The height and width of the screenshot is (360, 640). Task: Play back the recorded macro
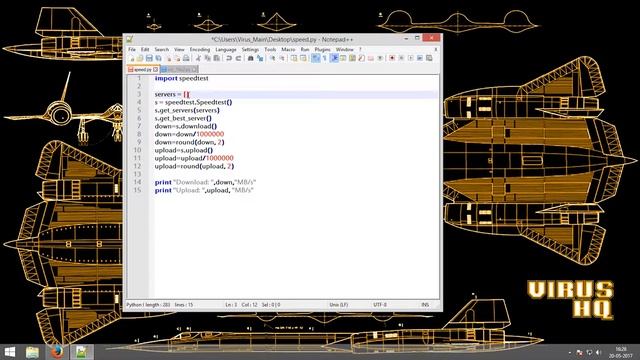pyautogui.click(x=412, y=58)
